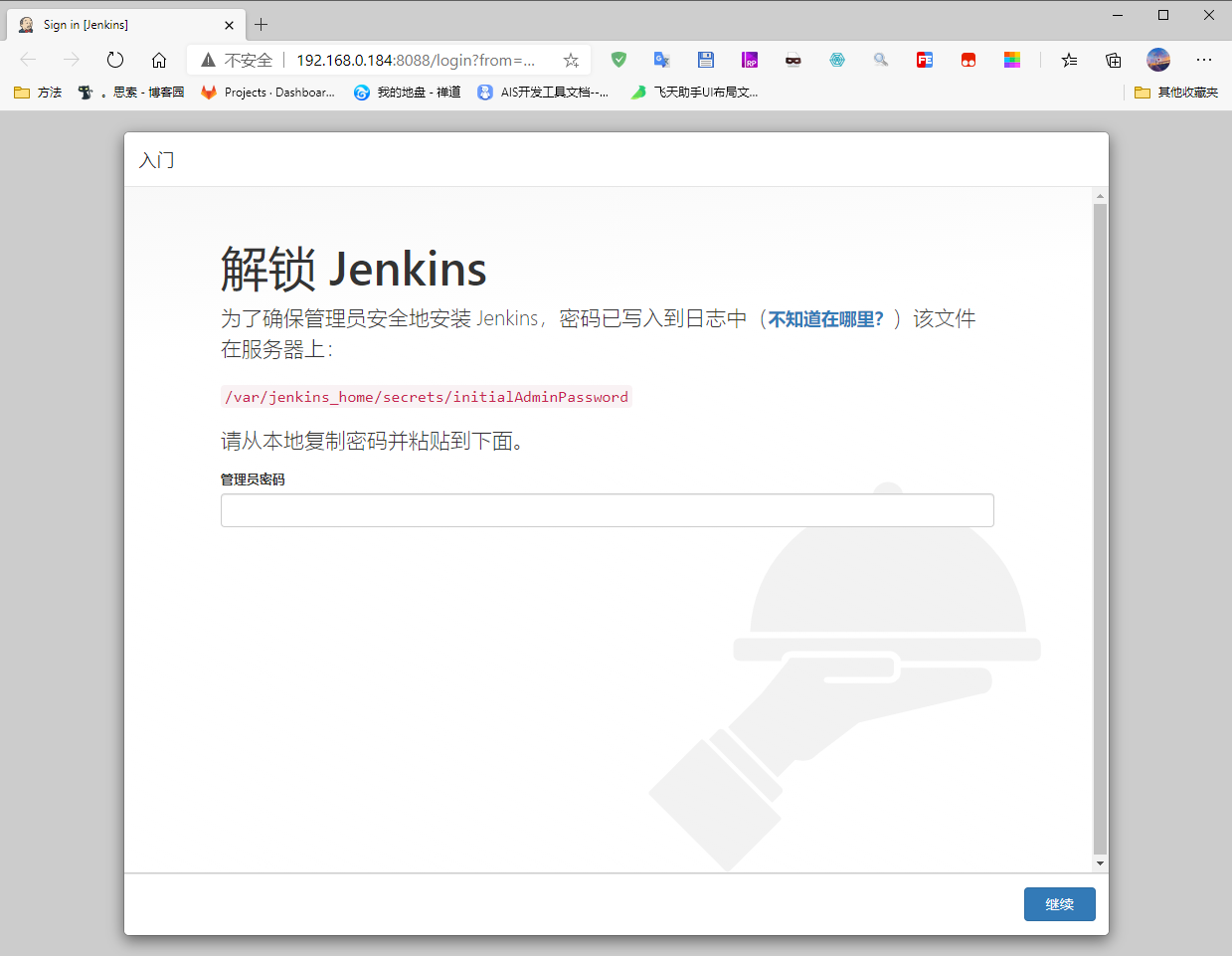Open the 方法 bookmarks folder
1232x956 pixels.
(38, 92)
